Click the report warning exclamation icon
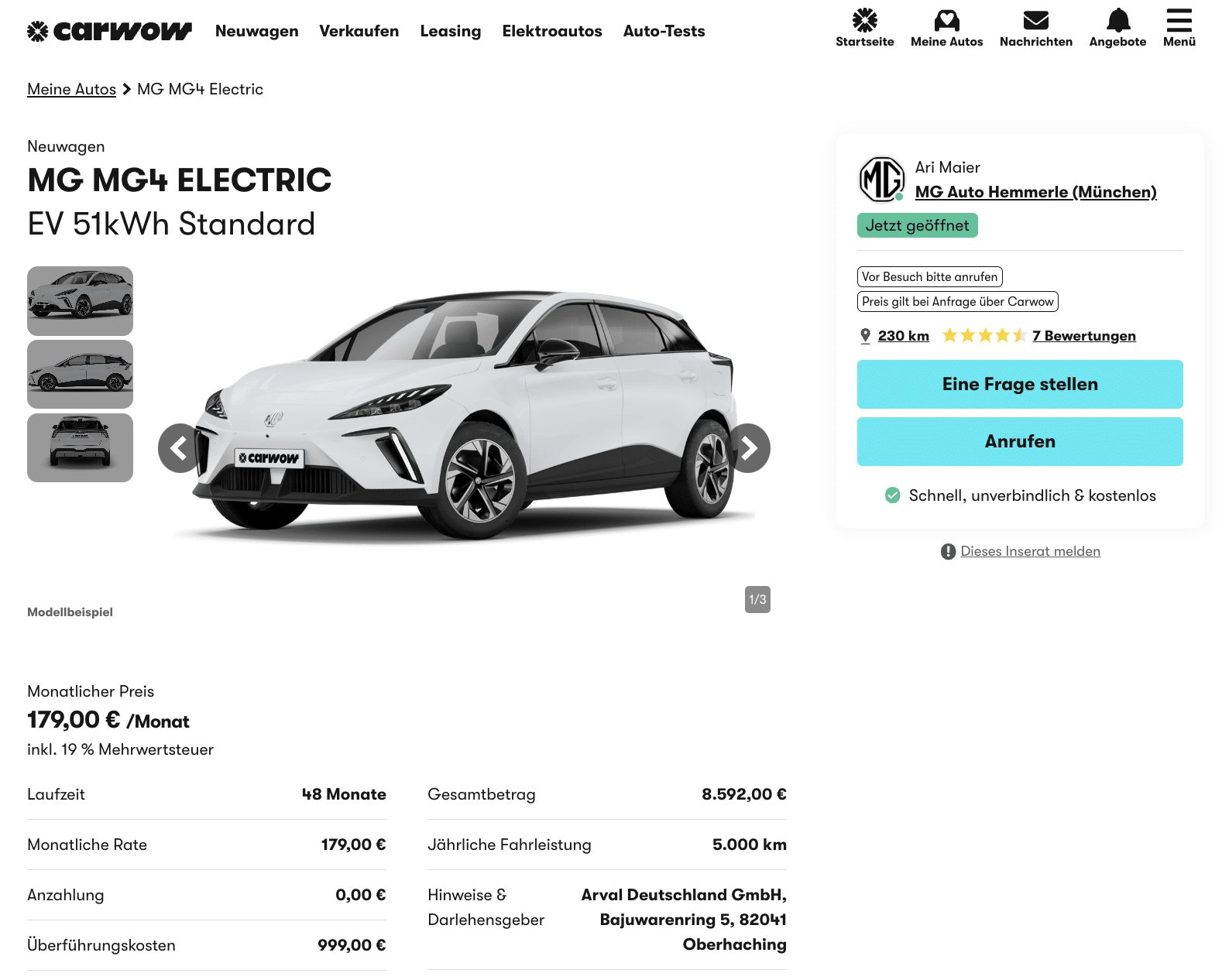The image size is (1222, 980). (x=948, y=551)
